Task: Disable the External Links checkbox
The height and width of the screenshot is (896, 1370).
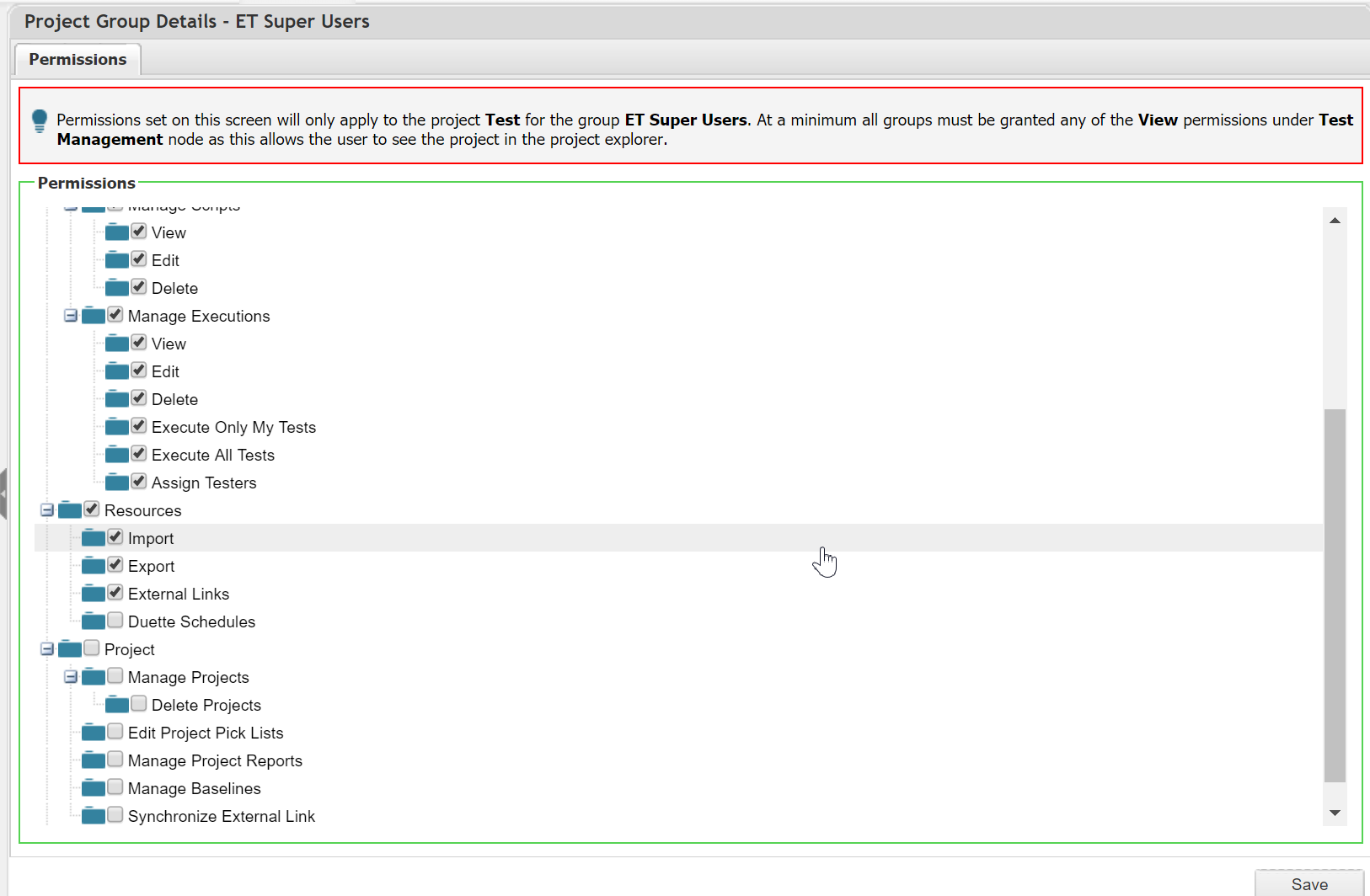Action: point(115,593)
